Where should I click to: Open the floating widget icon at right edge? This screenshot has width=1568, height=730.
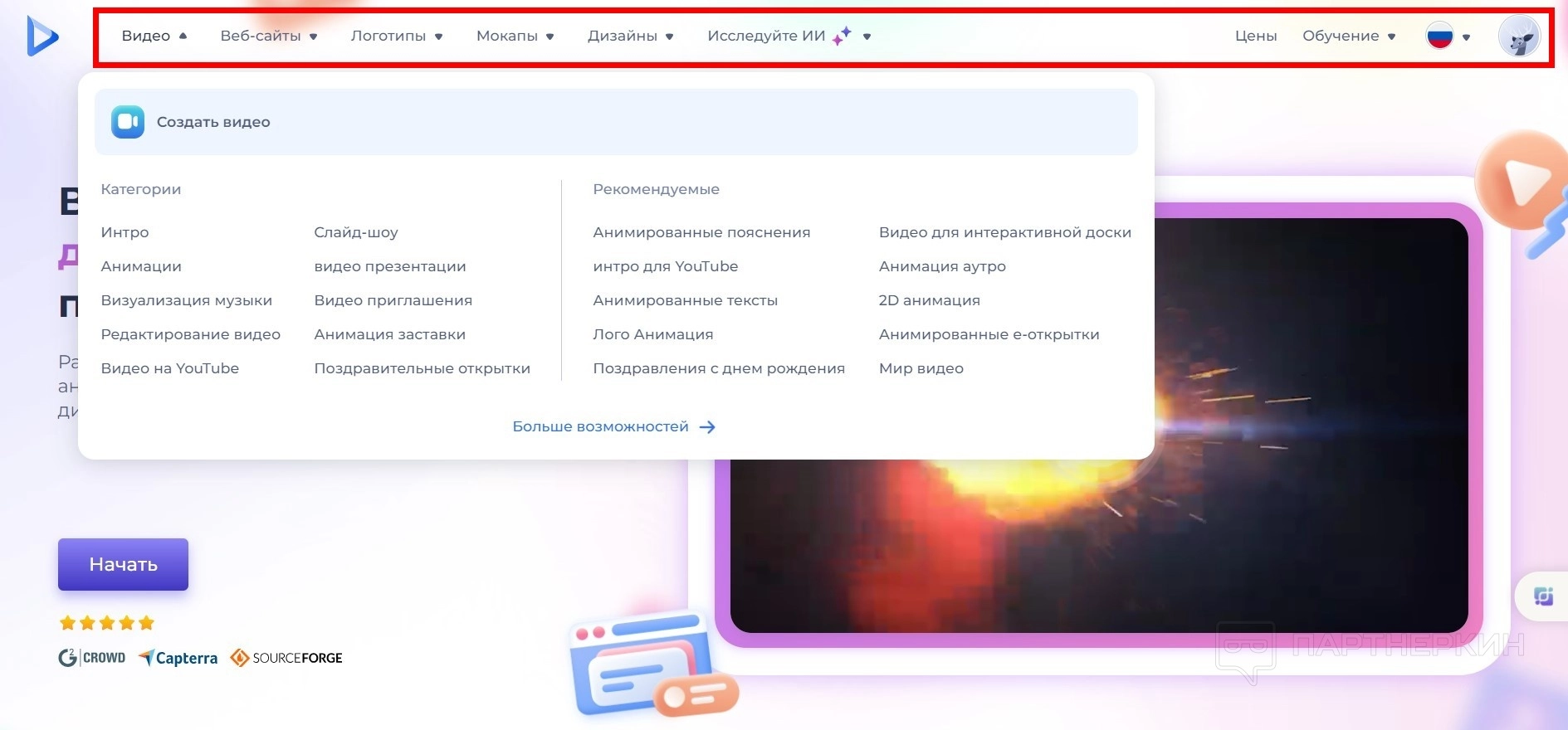click(1543, 596)
